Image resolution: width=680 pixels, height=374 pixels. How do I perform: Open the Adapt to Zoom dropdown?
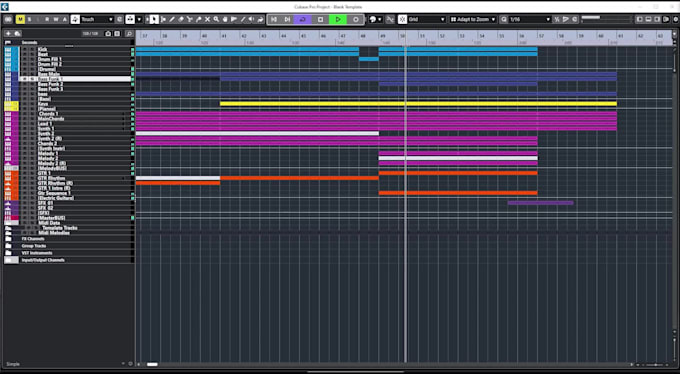pos(473,20)
